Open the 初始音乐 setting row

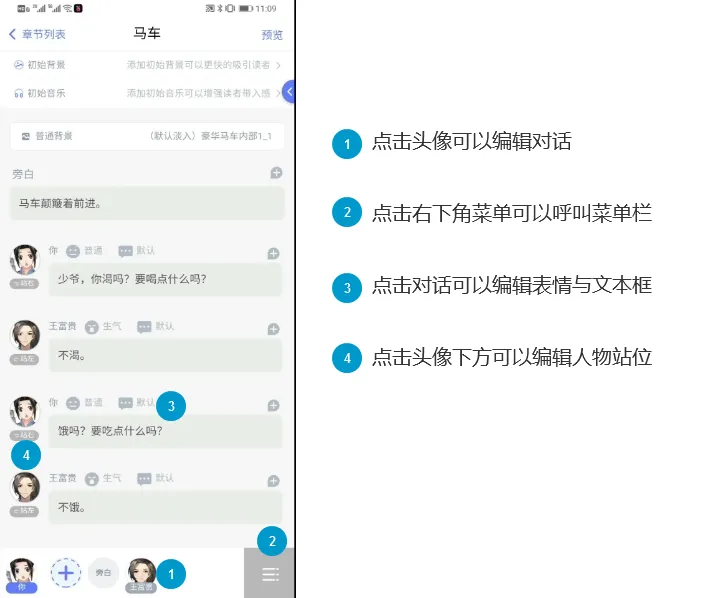(147, 93)
